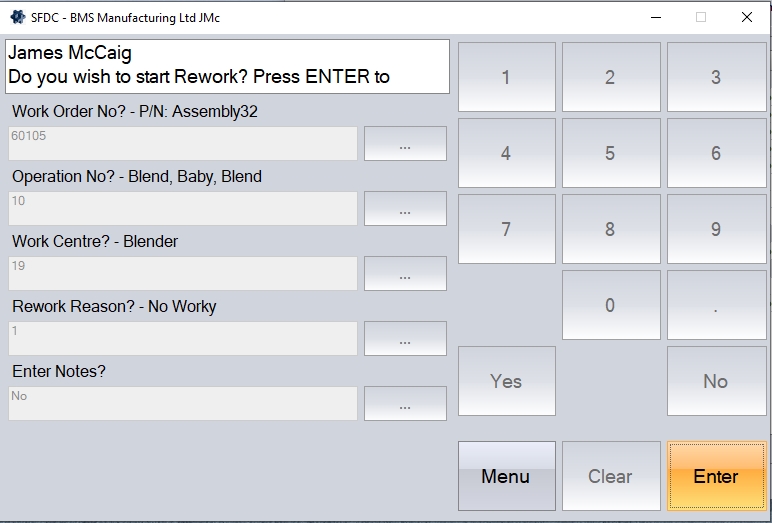Open lookup for Work Order No
The height and width of the screenshot is (523, 772).
405,144
